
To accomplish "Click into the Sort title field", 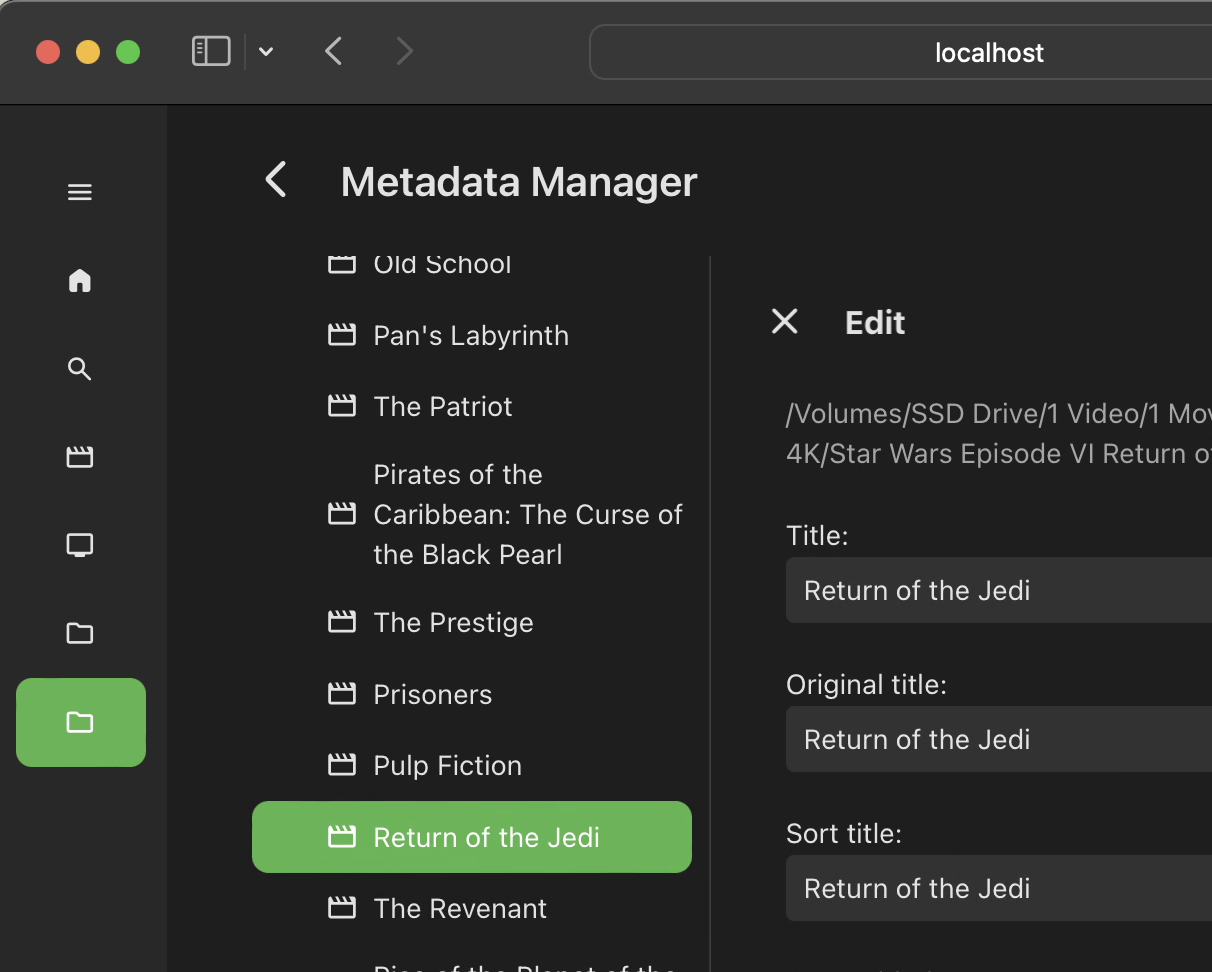I will tap(999, 888).
